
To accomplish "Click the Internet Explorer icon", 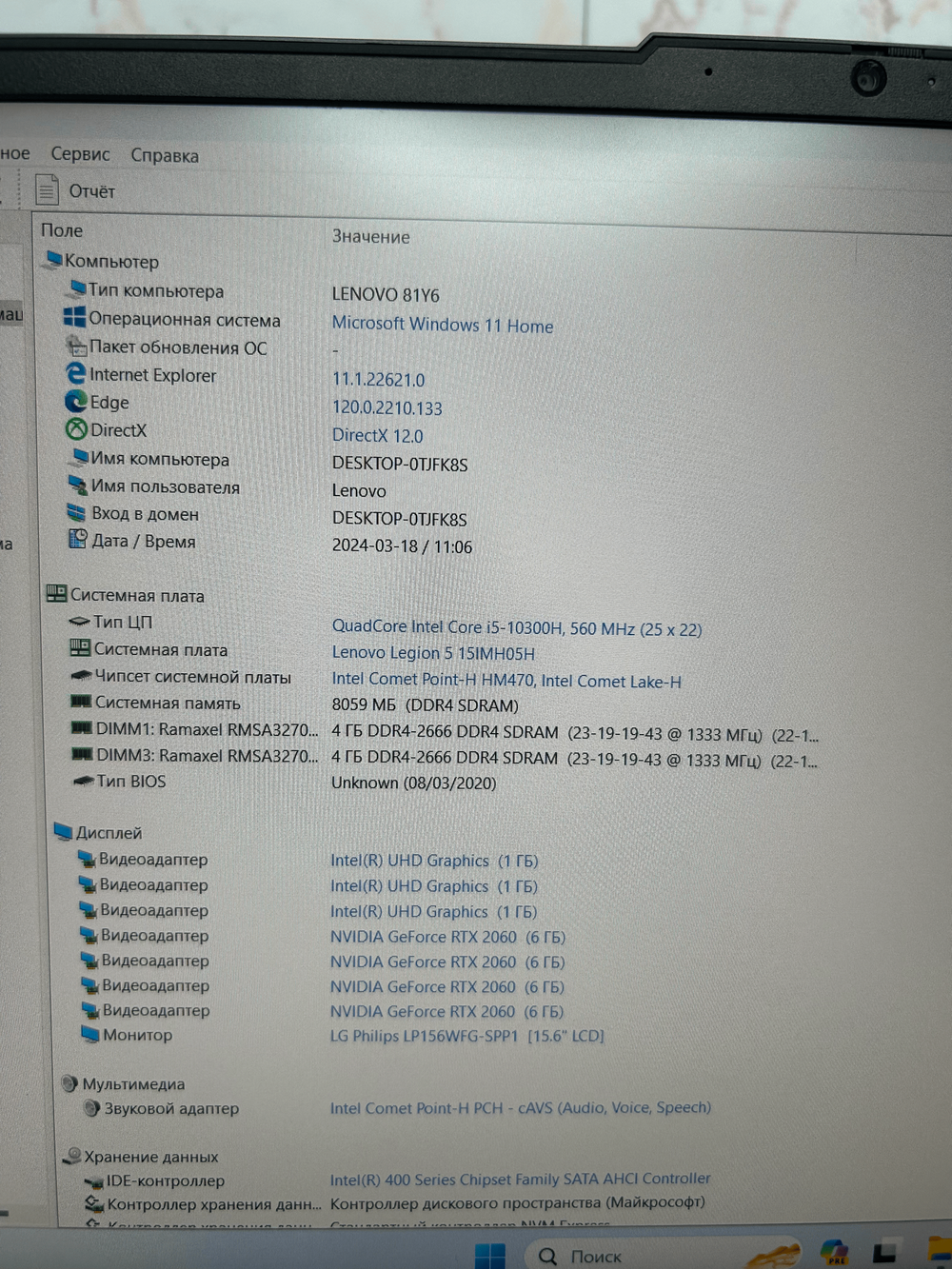I will click(x=76, y=374).
